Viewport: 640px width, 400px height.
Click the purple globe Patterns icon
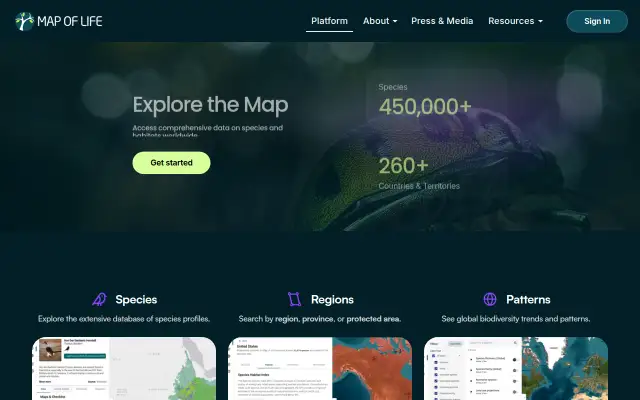tap(490, 299)
